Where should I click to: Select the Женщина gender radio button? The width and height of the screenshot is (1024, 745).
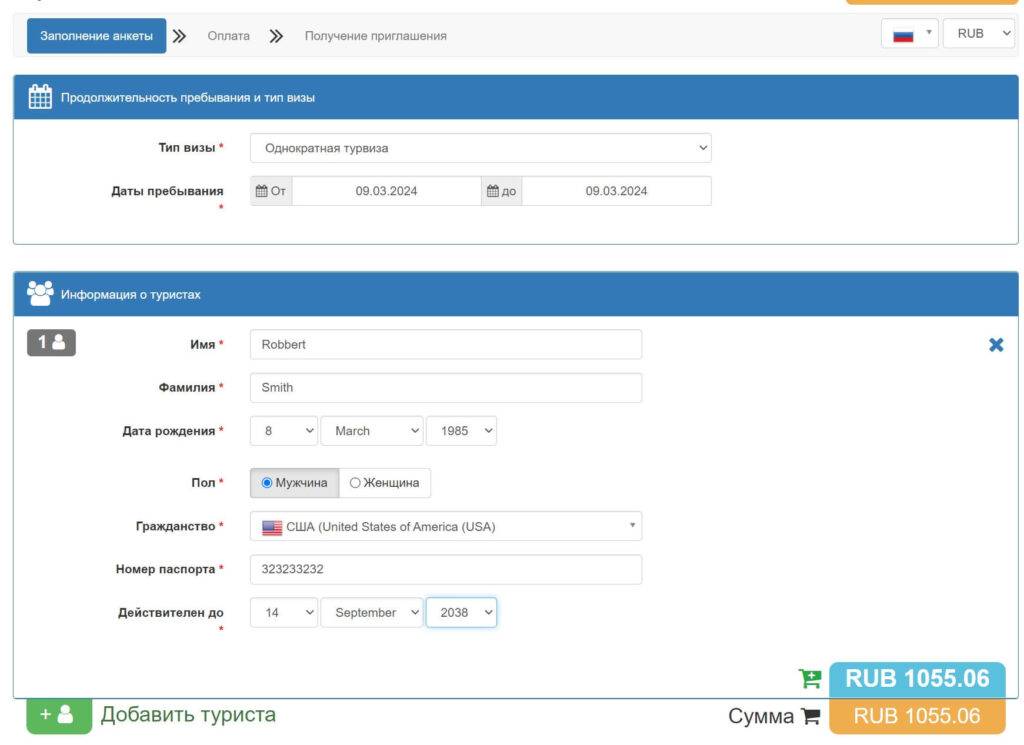(355, 483)
